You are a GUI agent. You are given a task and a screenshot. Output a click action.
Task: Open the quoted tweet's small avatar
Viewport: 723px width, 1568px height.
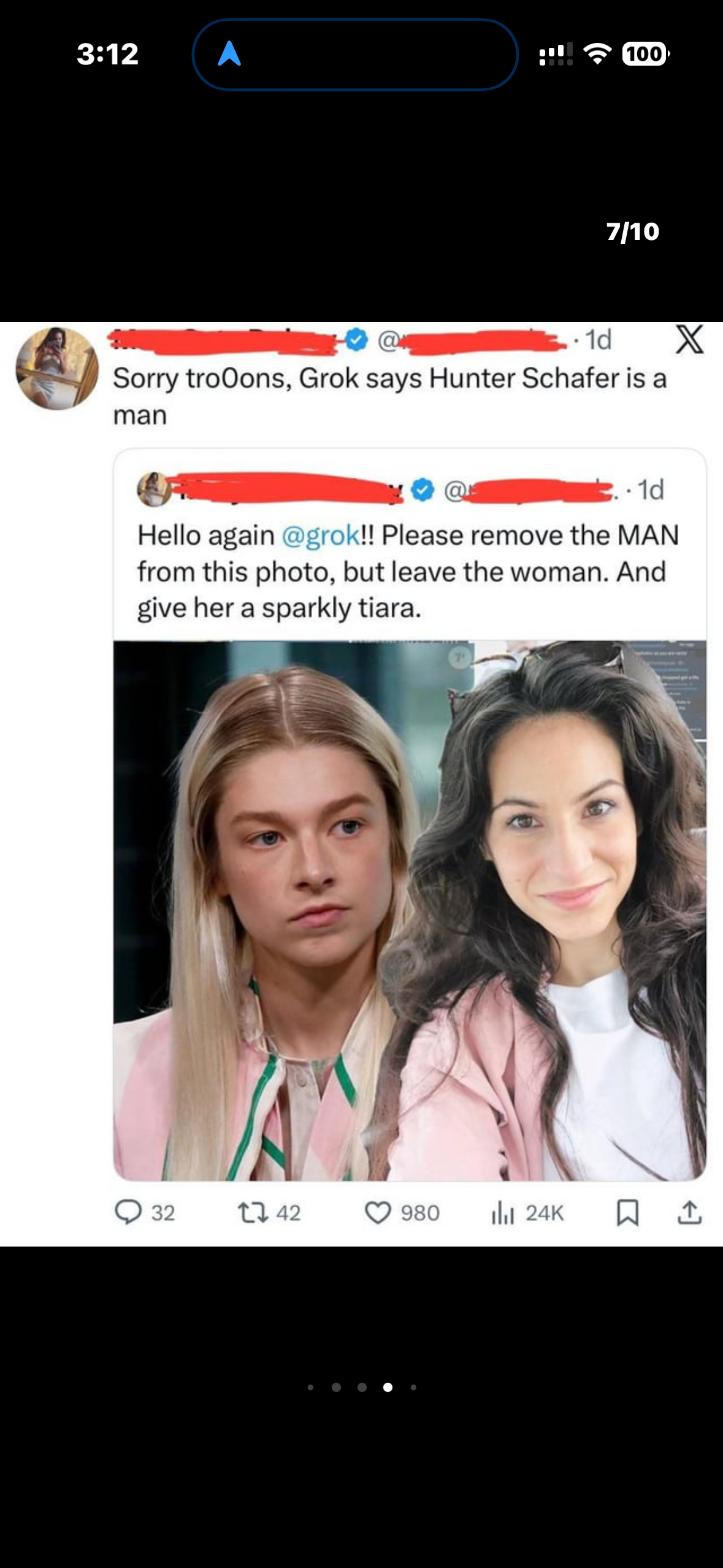(154, 490)
